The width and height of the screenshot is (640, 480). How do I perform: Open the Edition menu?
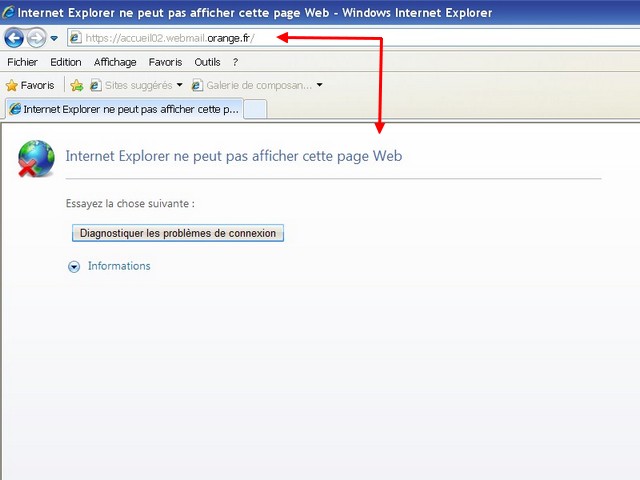point(66,62)
